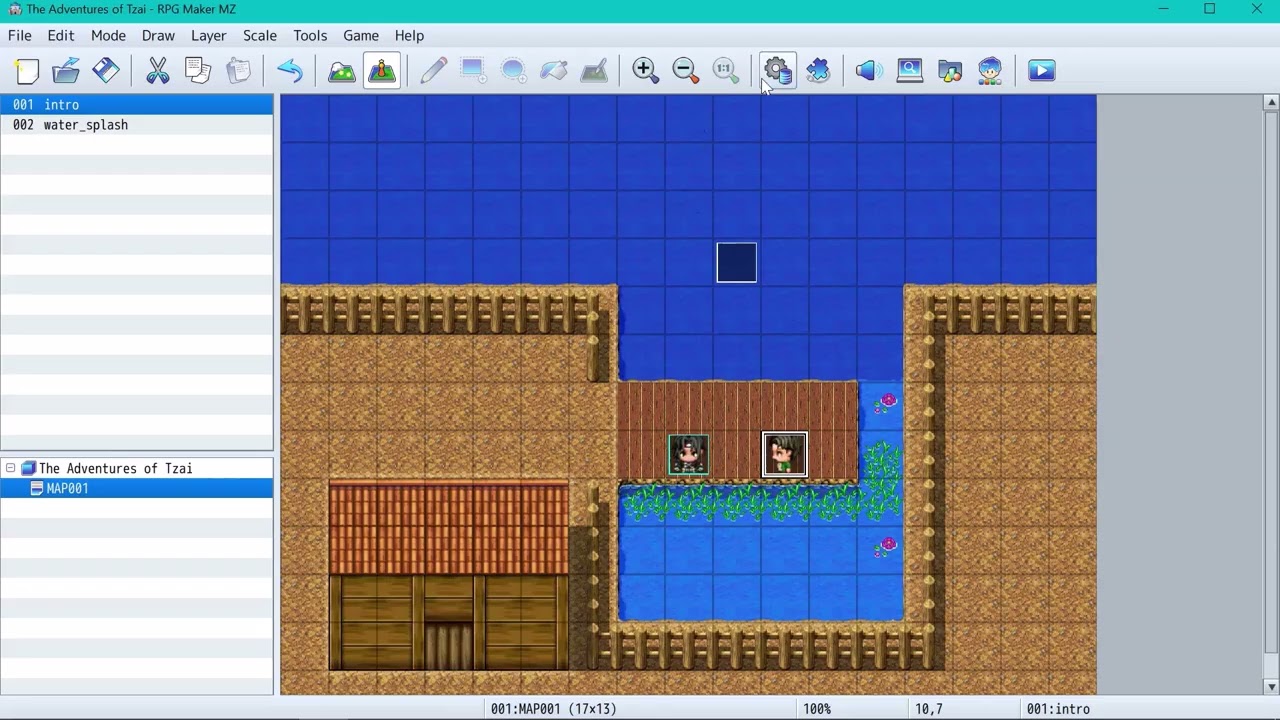Click the map scrollbar down arrow

tap(1271, 687)
